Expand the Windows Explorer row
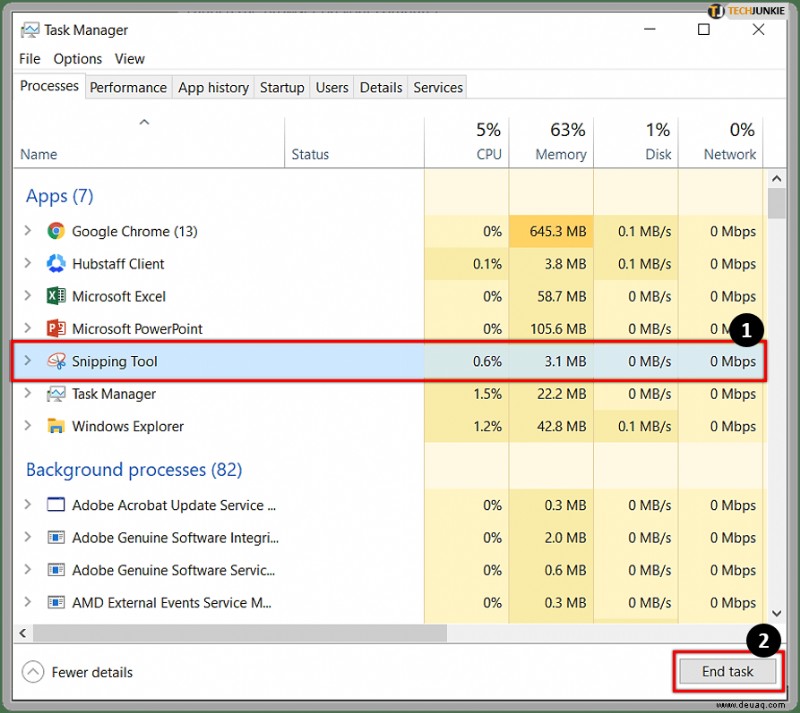The height and width of the screenshot is (713, 800). point(28,426)
